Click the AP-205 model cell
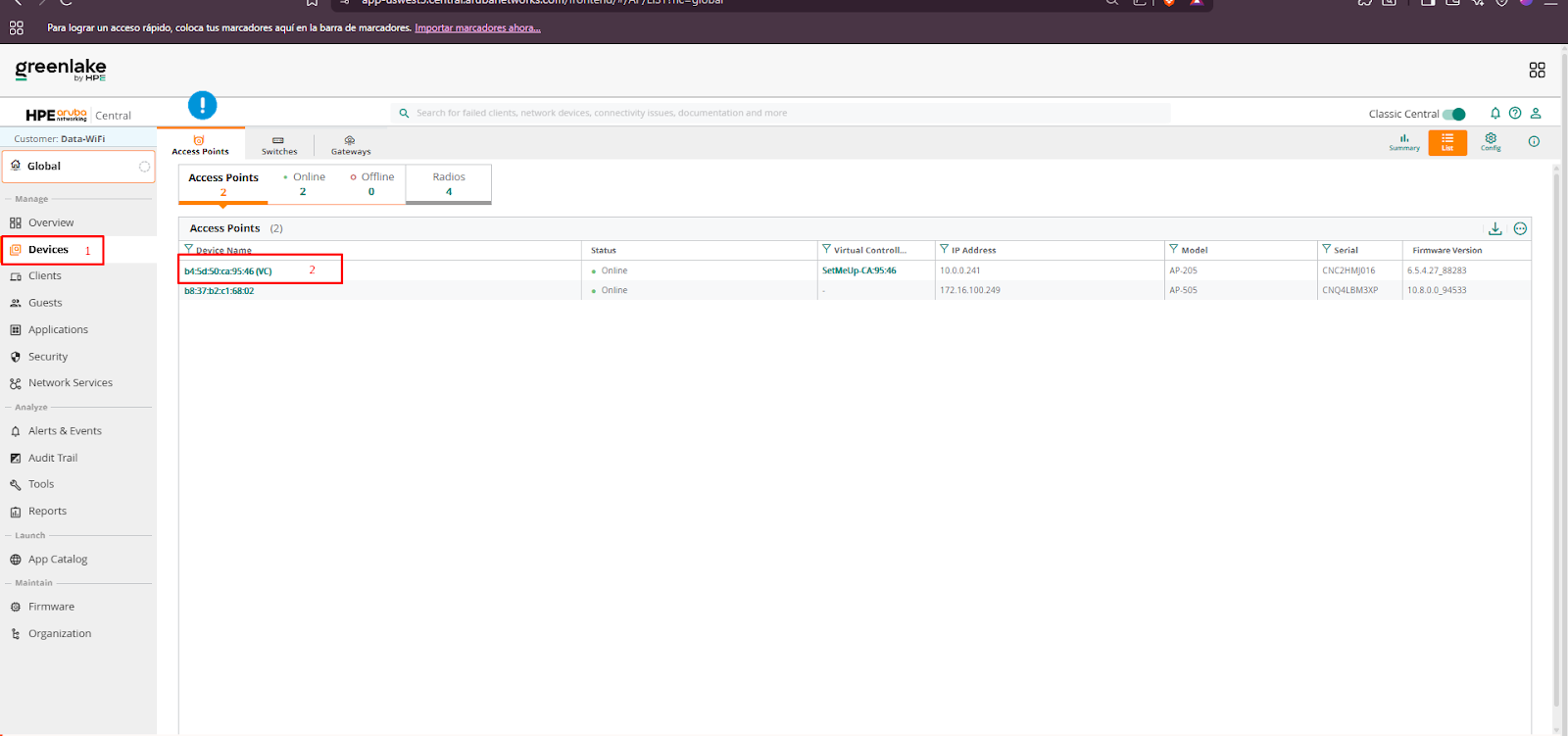The height and width of the screenshot is (736, 1568). [1183, 270]
